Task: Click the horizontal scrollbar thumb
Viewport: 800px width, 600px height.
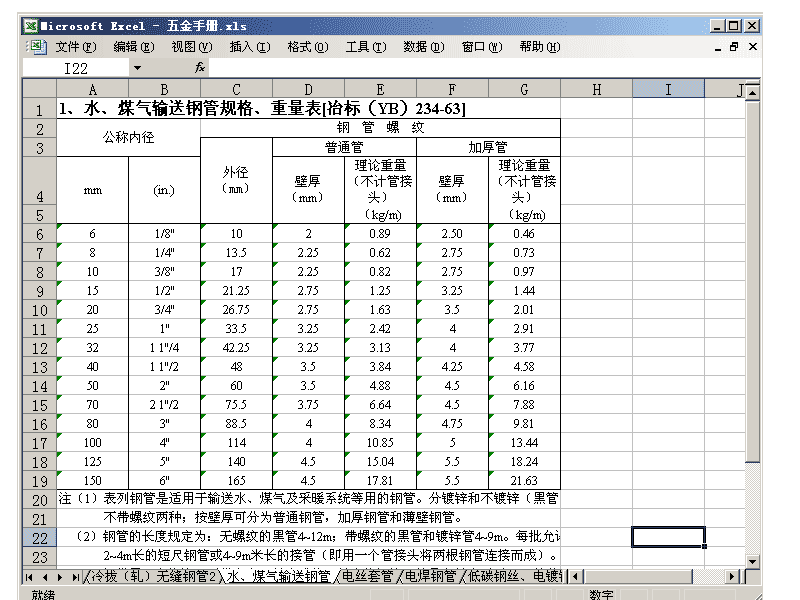Action: coord(638,577)
